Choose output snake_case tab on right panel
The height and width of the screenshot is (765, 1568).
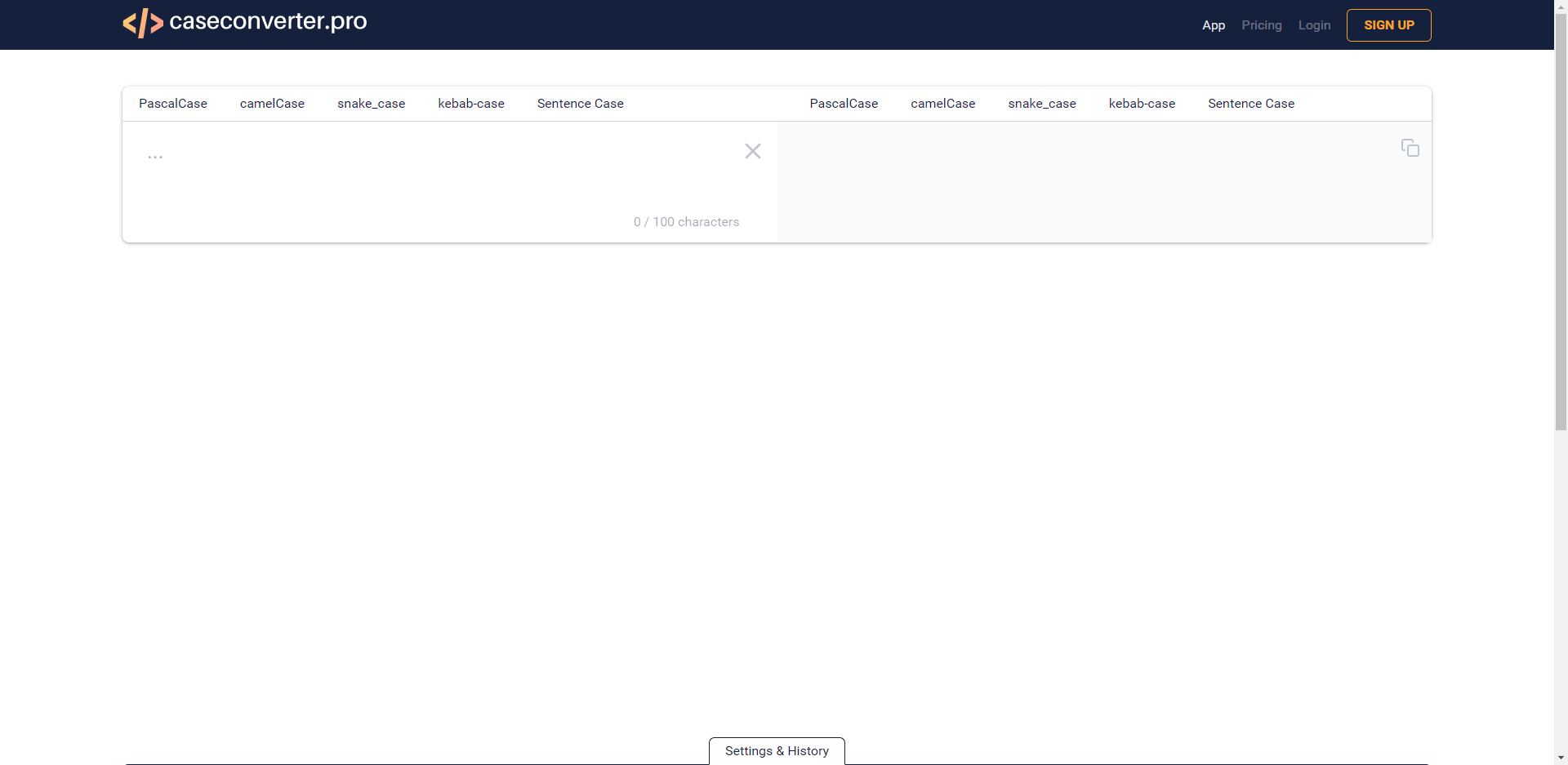pyautogui.click(x=1042, y=104)
